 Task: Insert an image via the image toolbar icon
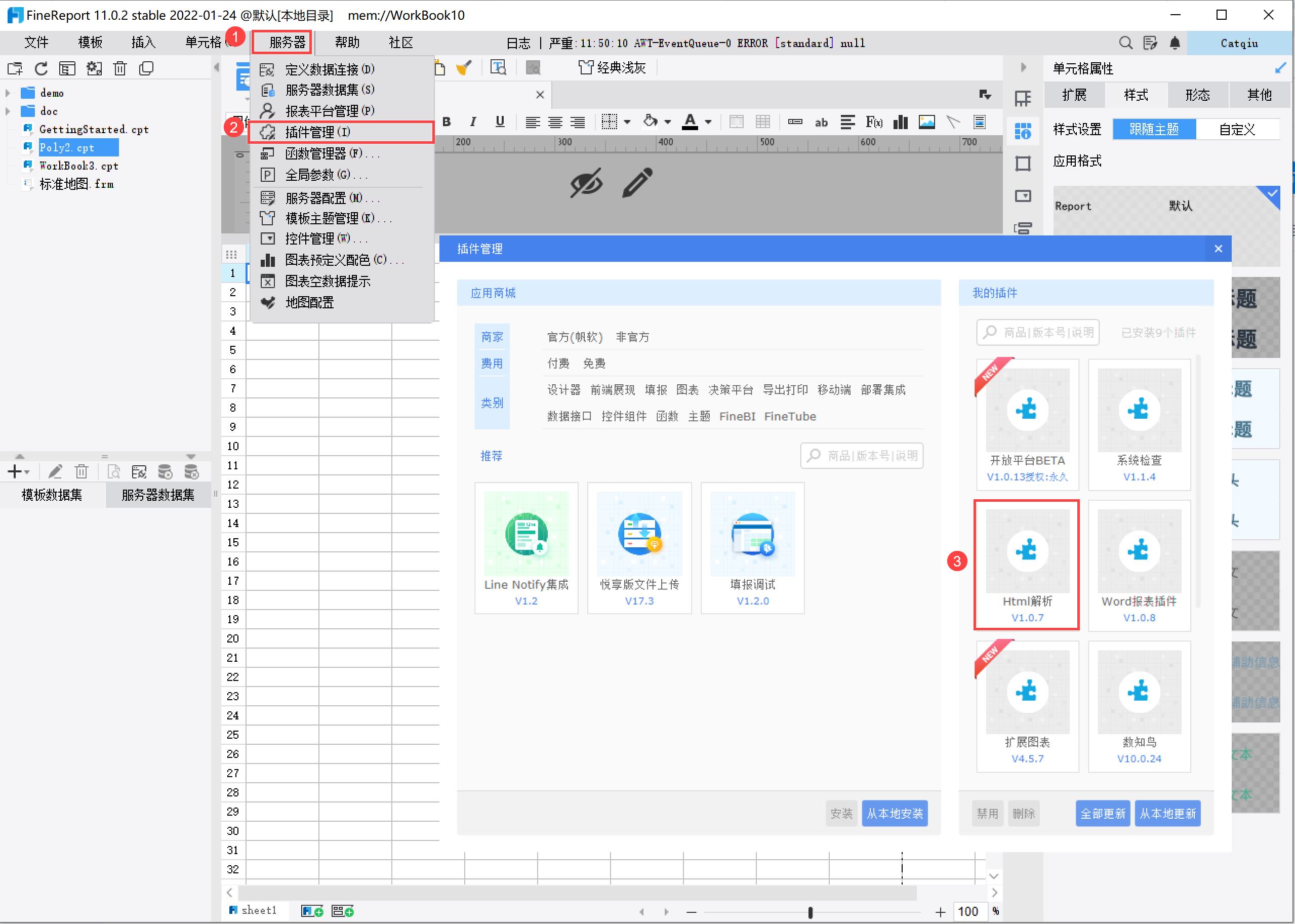tap(926, 121)
